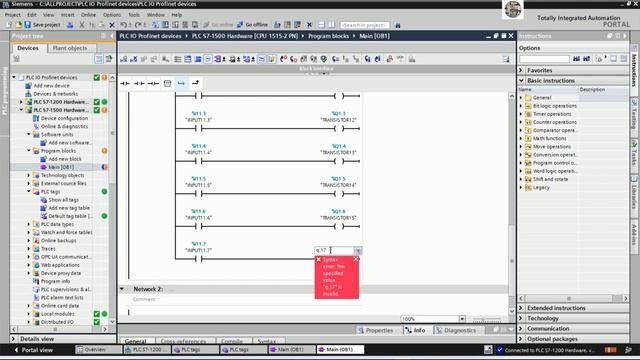
Task: Open the Online menu
Action: point(88,15)
